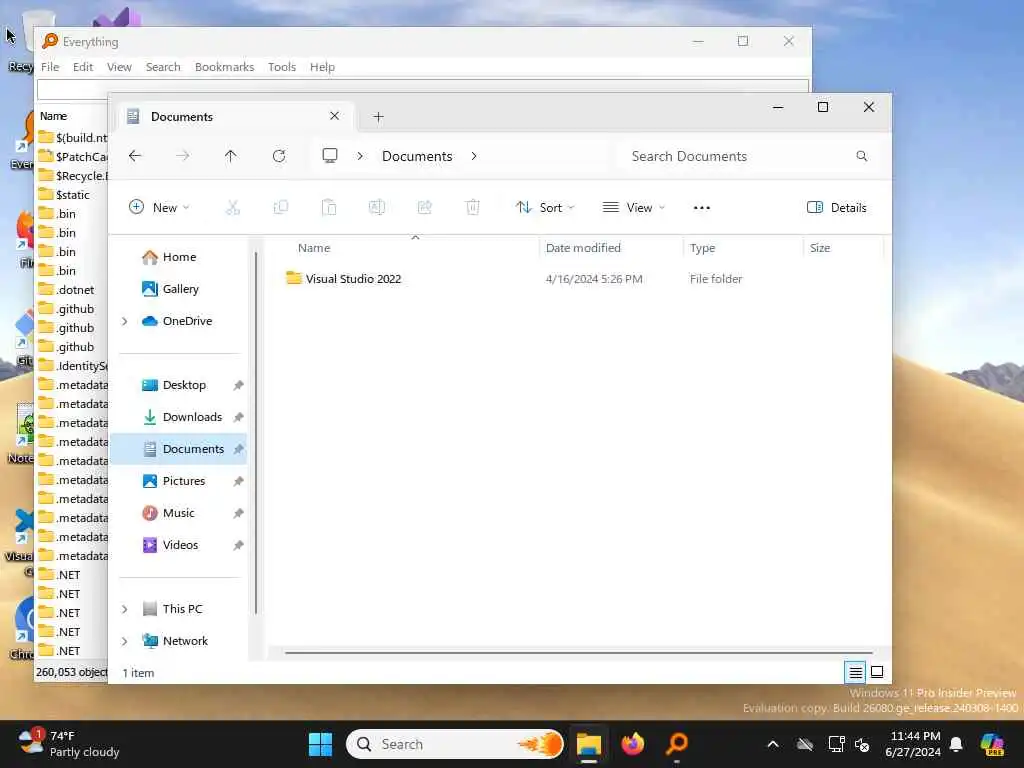Open the Windows Start menu
The height and width of the screenshot is (768, 1024).
point(321,744)
